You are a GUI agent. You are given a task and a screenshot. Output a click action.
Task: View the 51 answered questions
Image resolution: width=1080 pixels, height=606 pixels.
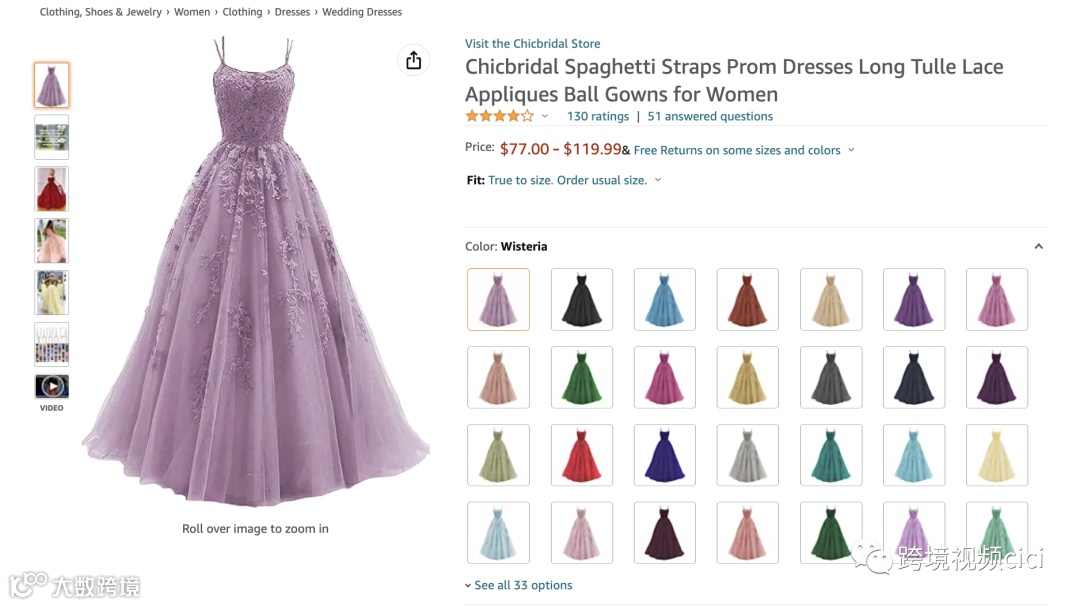point(710,117)
